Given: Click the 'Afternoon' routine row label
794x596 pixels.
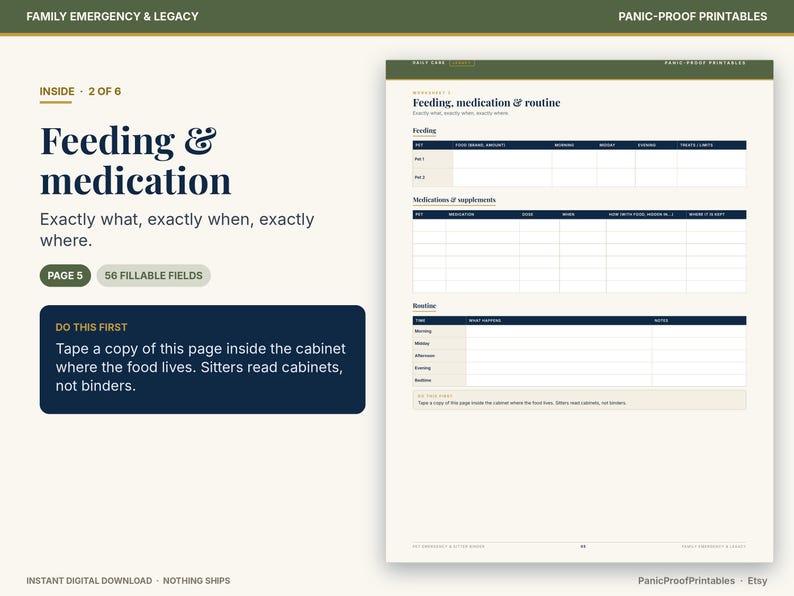Looking at the screenshot, I should click(424, 355).
